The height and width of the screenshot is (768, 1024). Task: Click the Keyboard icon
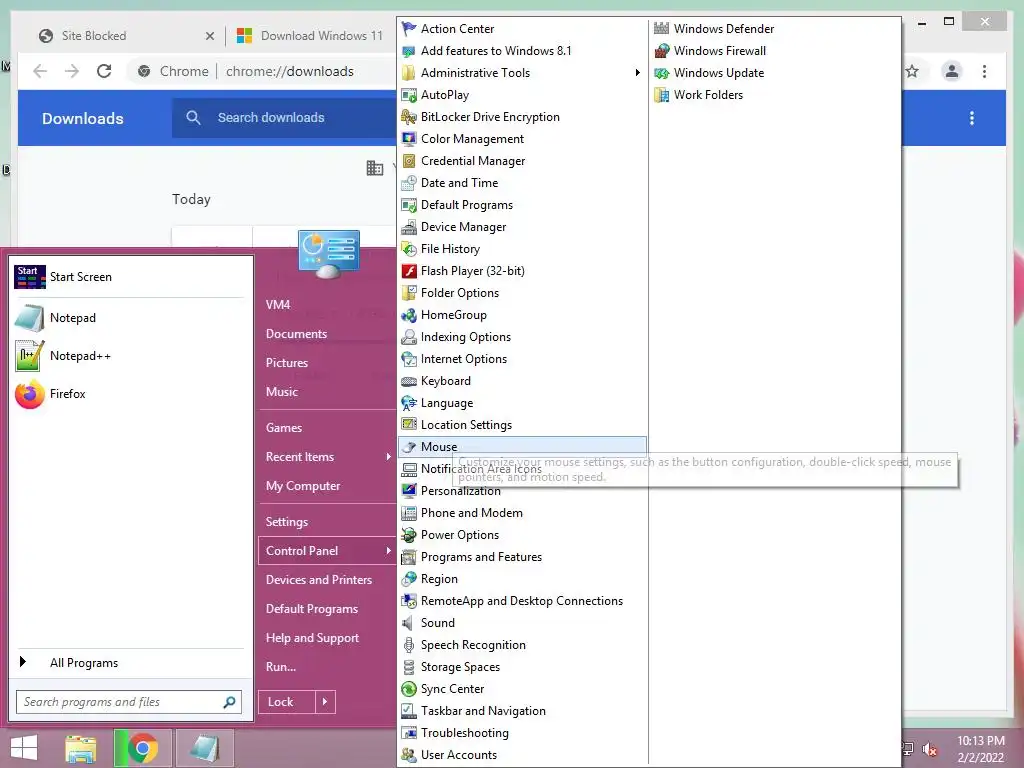[409, 381]
